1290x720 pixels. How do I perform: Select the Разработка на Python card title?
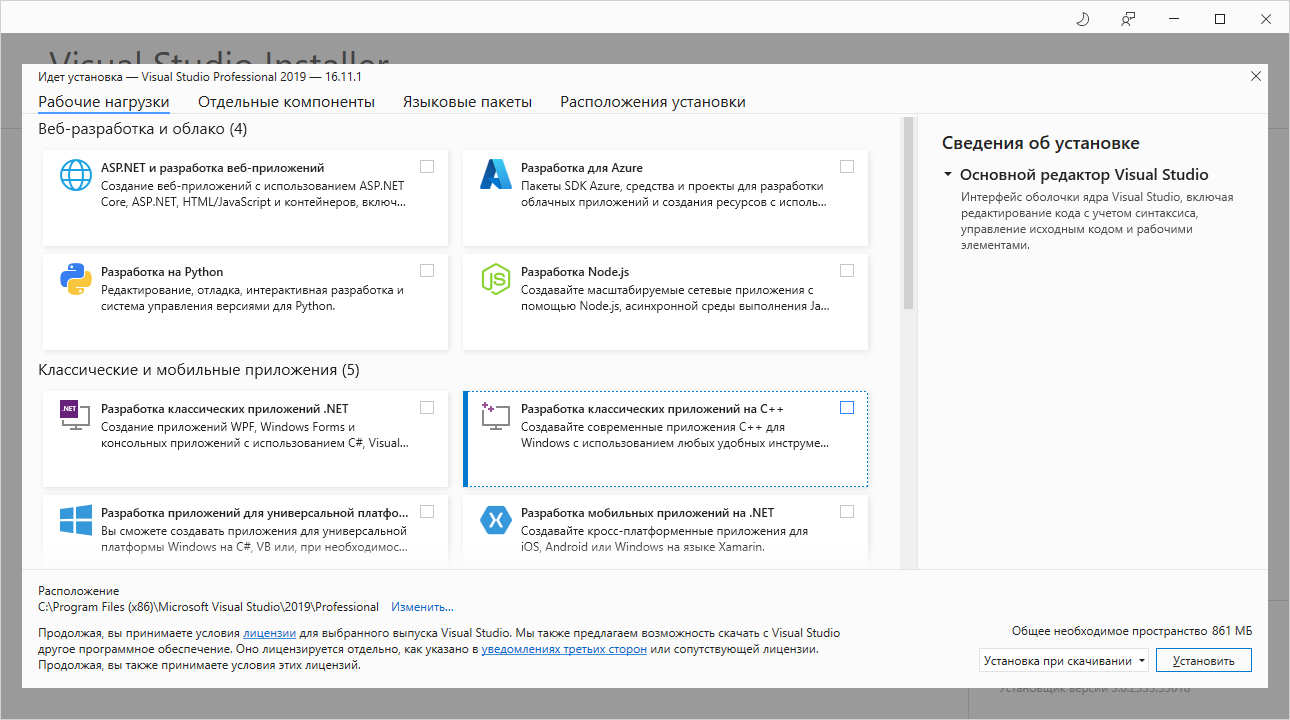click(x=162, y=272)
